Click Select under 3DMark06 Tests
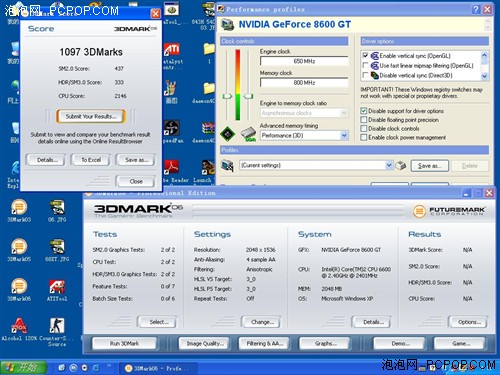This screenshot has width=500, height=375. coord(158,322)
